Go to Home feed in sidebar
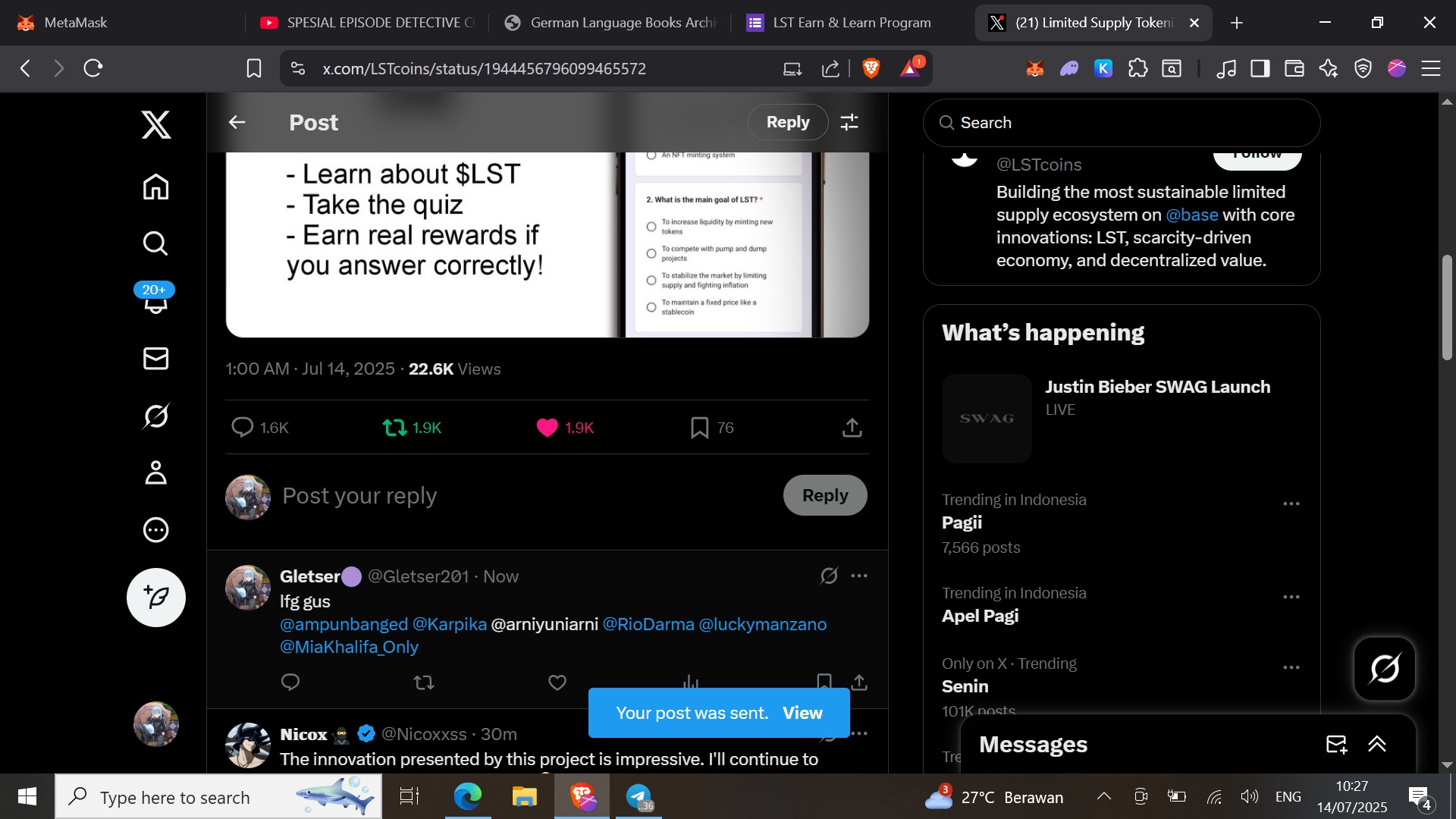The height and width of the screenshot is (819, 1456). coord(156,187)
